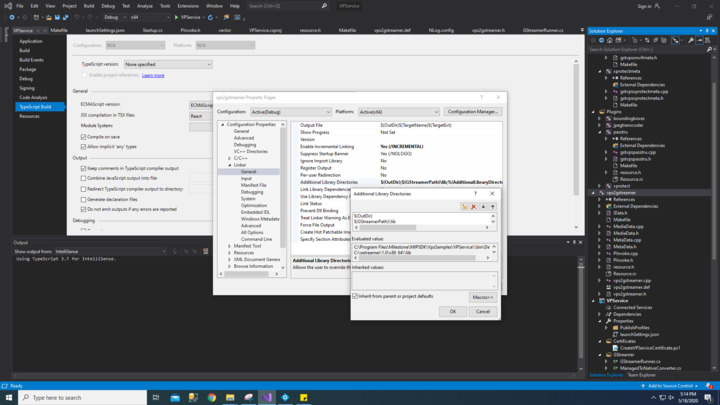The image size is (720, 405).
Task: Move line down arrow in library directories dialog
Action: pos(483,207)
